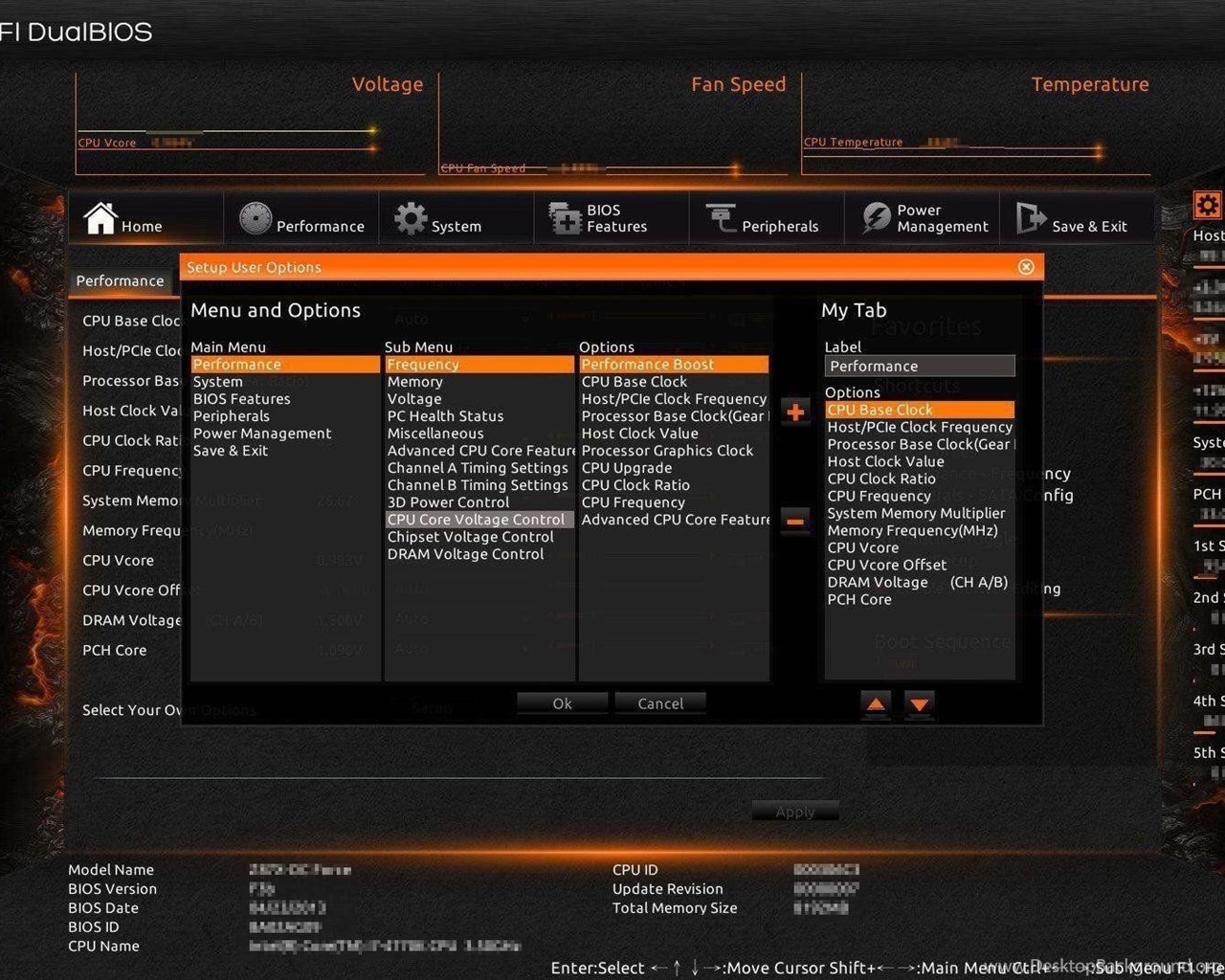Viewport: 1225px width, 980px height.
Task: Move selected option up with arrow
Action: [876, 705]
